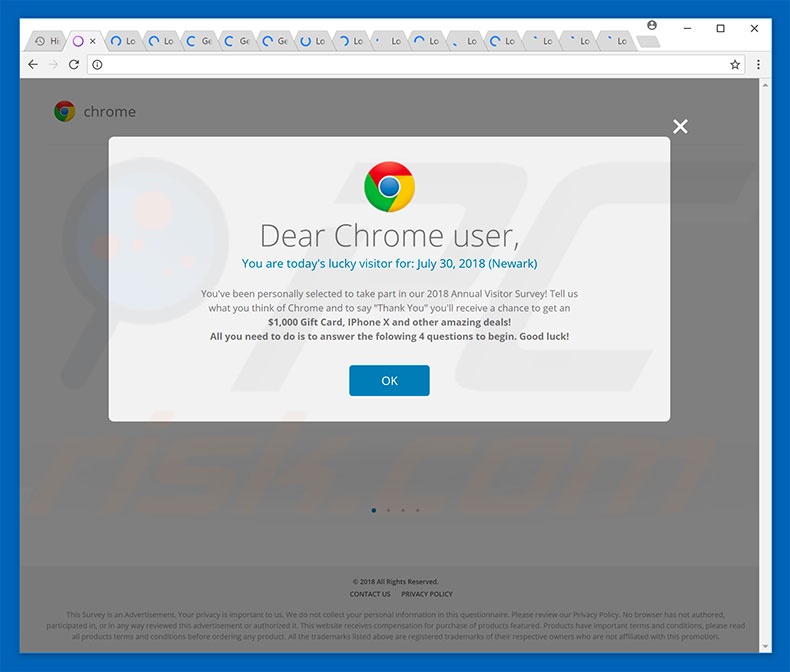Select the last carousel pagination dot

(417, 510)
